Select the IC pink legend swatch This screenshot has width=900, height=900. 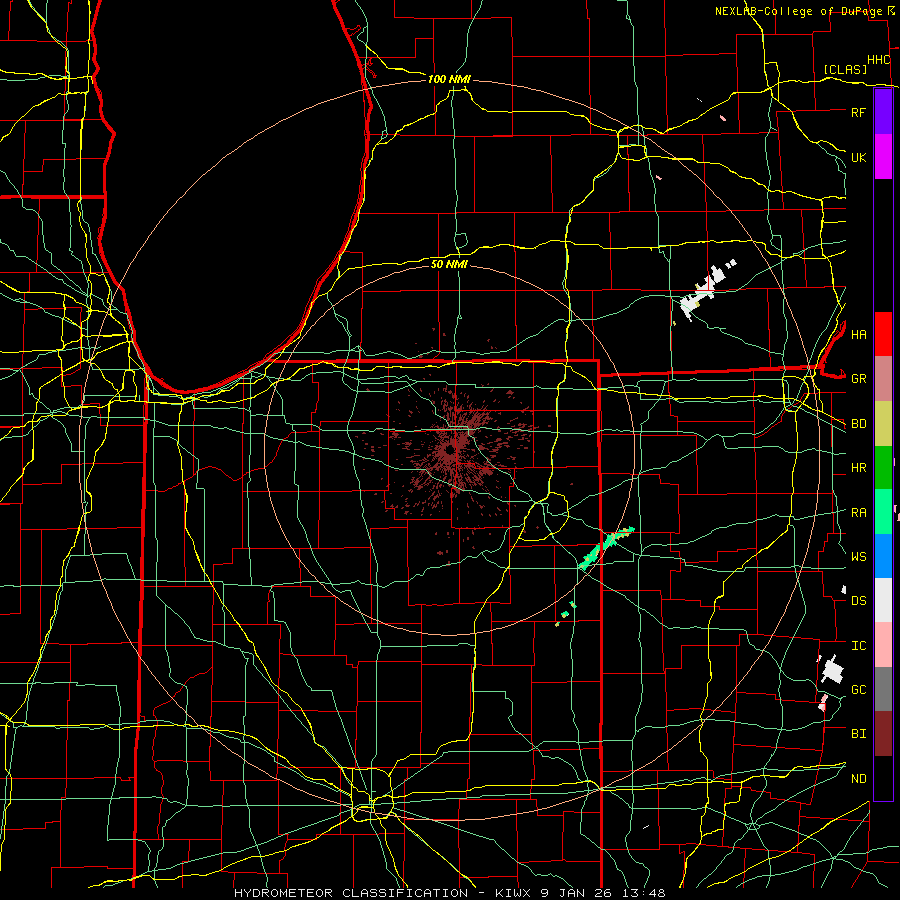pos(883,645)
